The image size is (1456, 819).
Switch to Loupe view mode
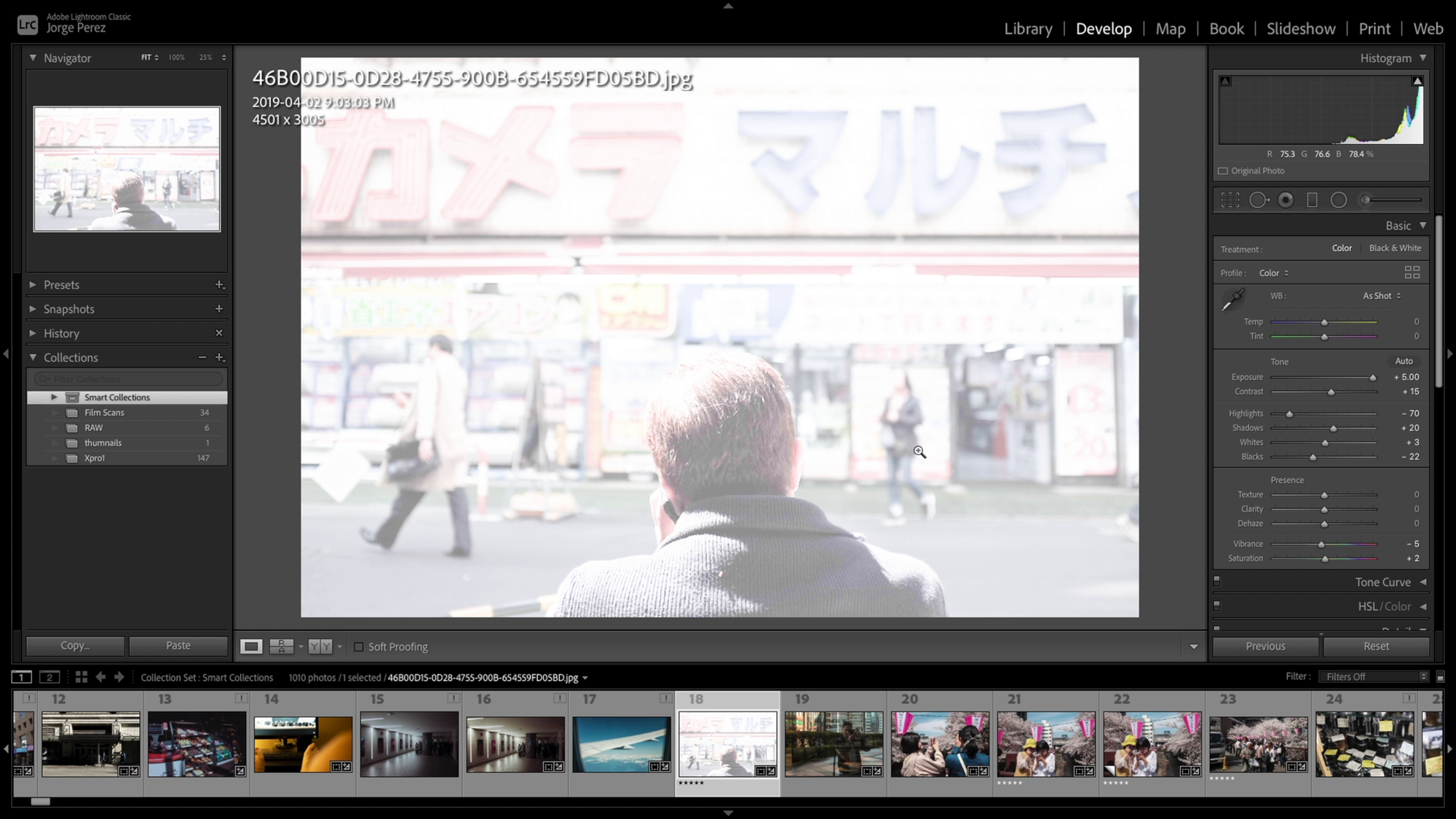(x=251, y=646)
